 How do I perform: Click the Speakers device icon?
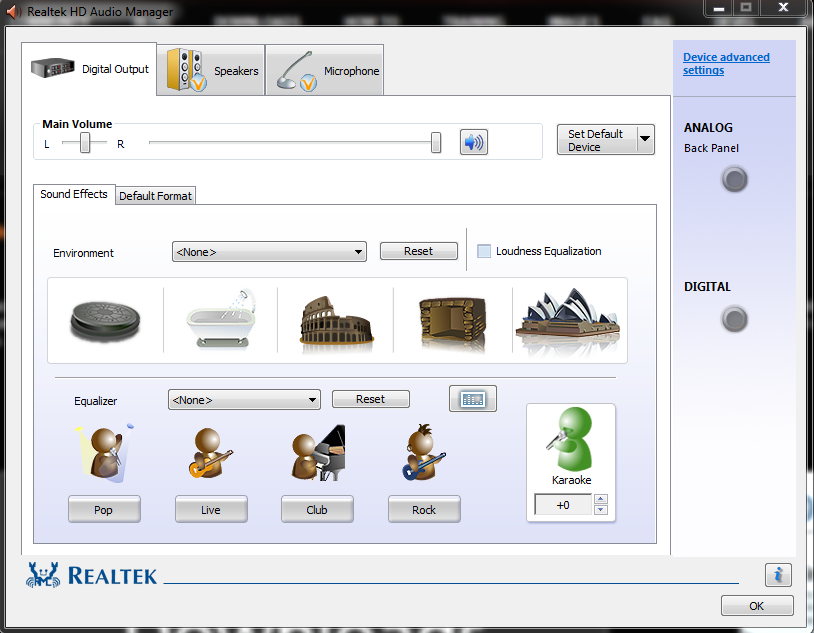(x=186, y=70)
